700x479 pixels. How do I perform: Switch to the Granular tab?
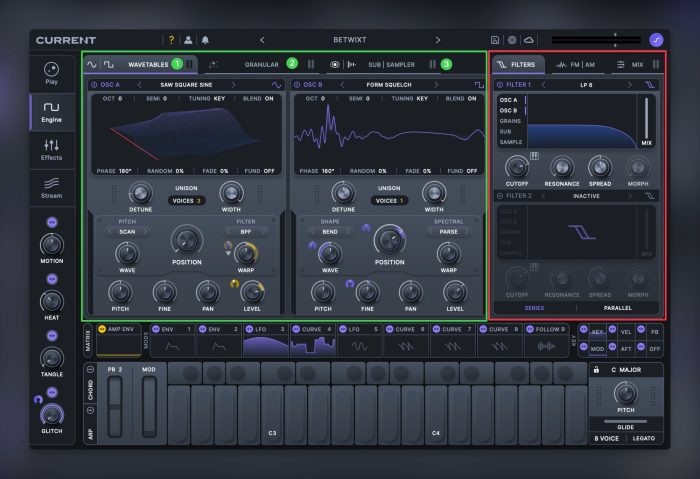[262, 65]
